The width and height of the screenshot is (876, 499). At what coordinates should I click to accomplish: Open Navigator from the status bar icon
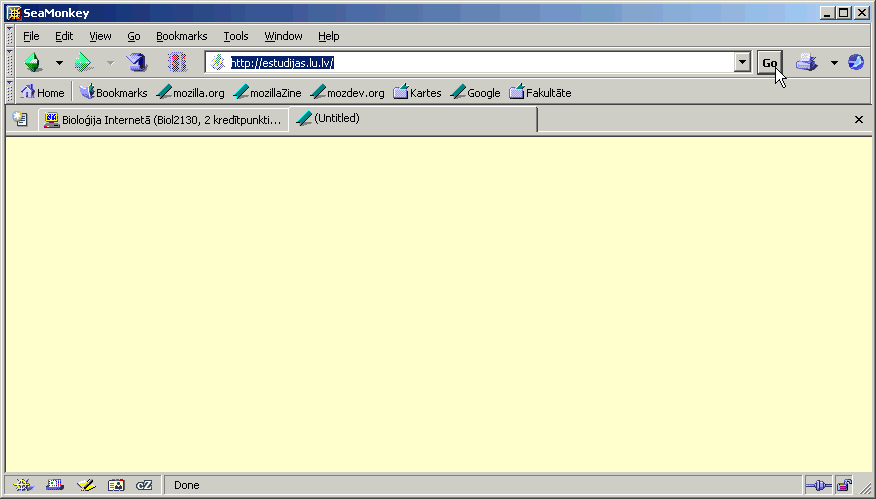click(23, 485)
